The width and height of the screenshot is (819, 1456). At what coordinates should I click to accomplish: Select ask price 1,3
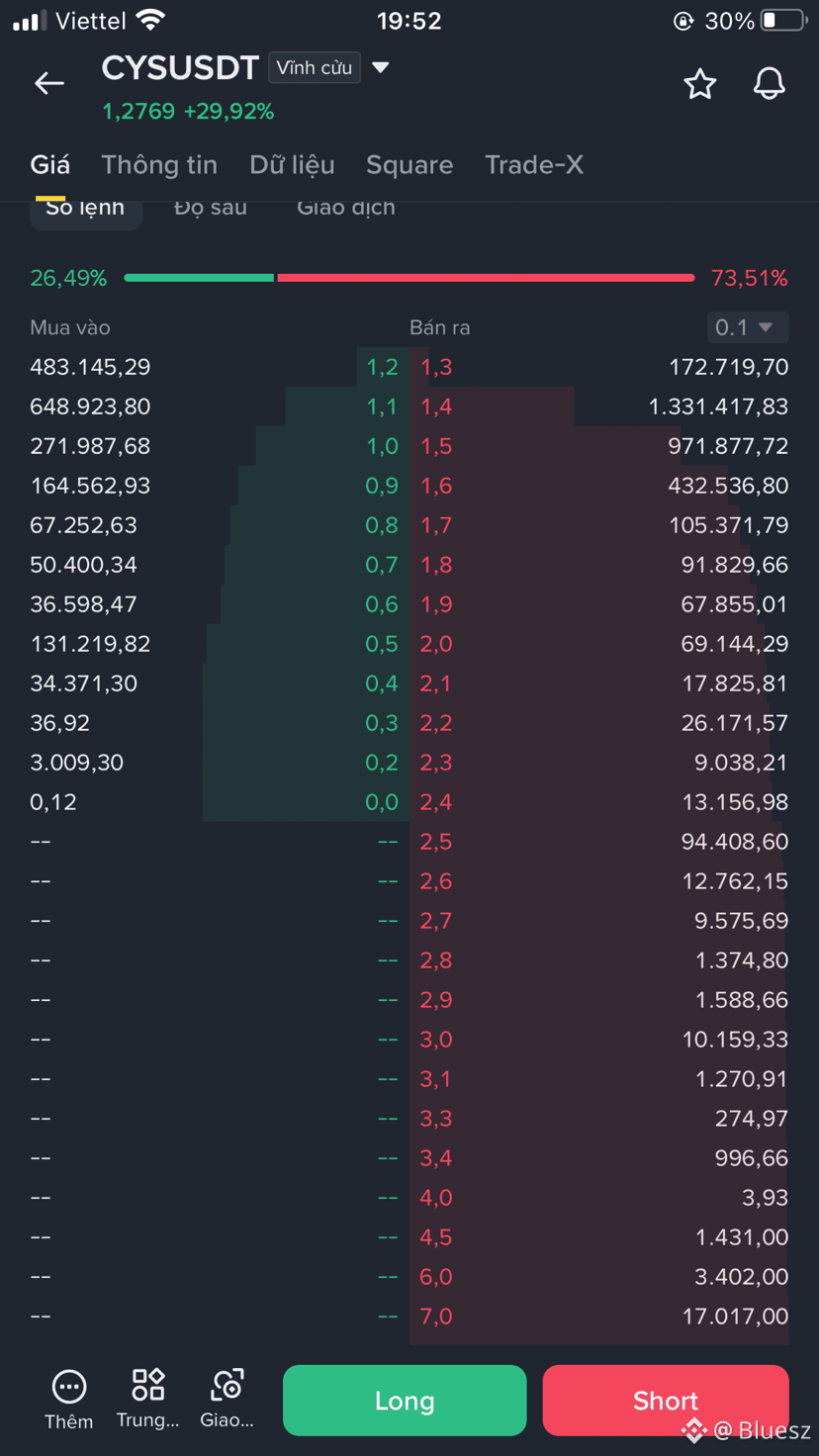(436, 367)
